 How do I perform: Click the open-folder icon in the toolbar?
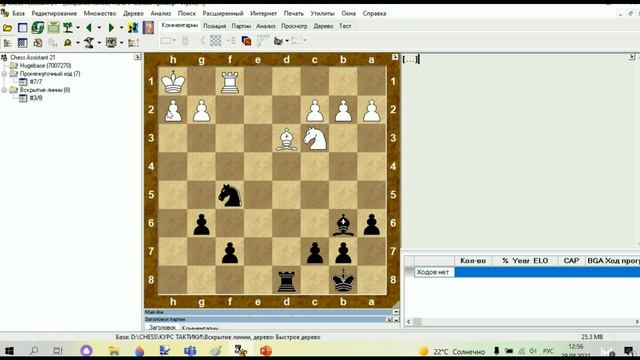7,28
